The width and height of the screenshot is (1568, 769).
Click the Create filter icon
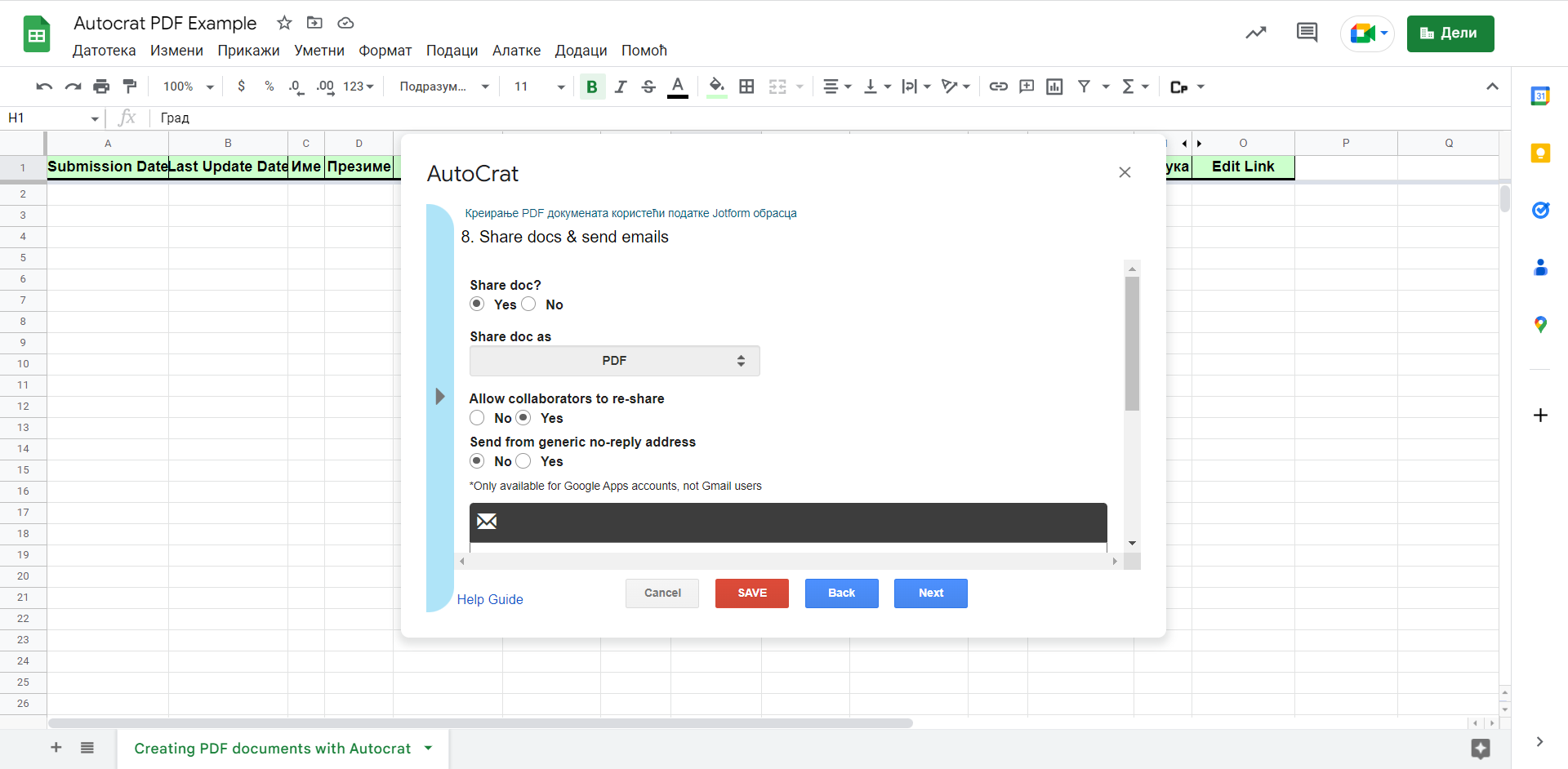point(1084,87)
